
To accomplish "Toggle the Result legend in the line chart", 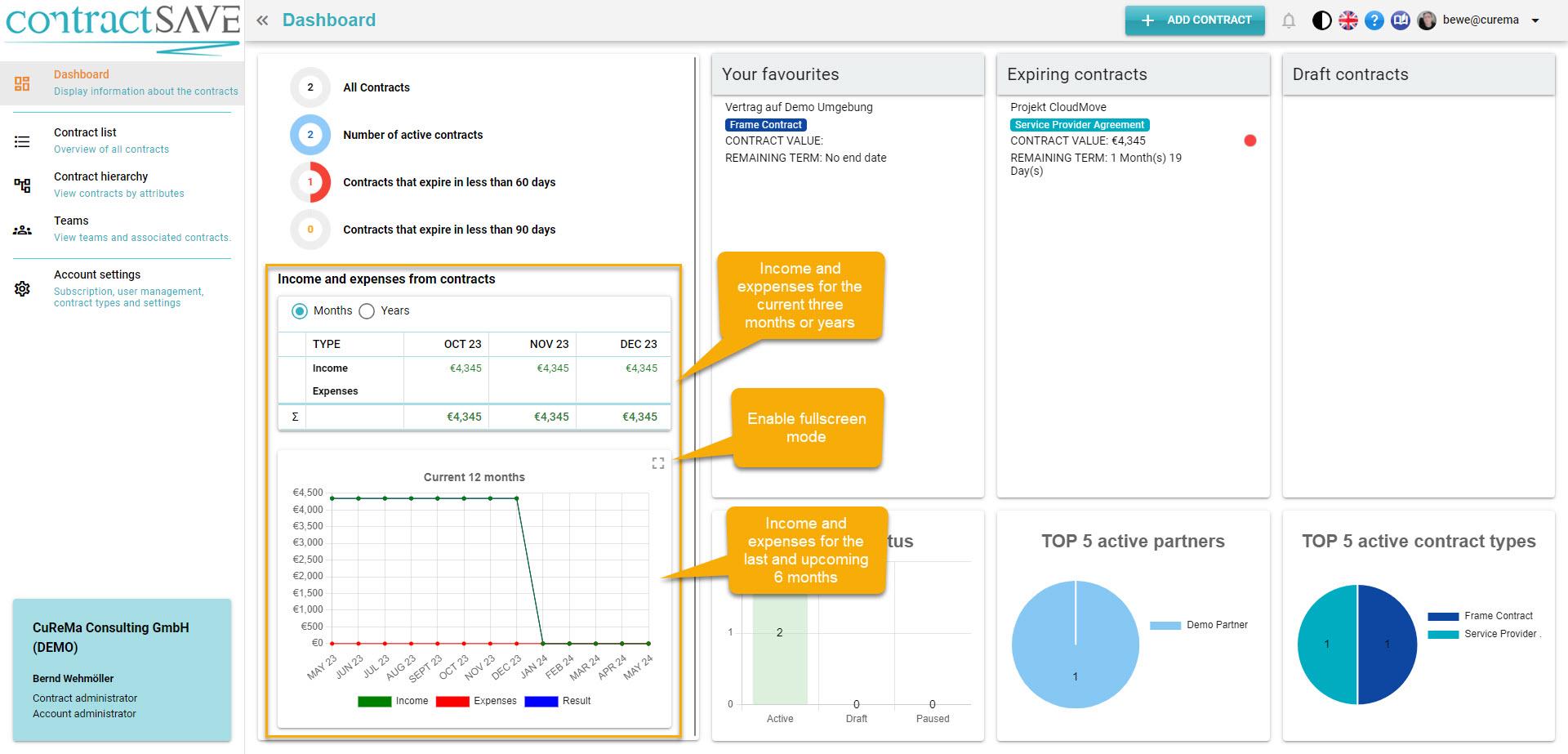I will pyautogui.click(x=557, y=701).
